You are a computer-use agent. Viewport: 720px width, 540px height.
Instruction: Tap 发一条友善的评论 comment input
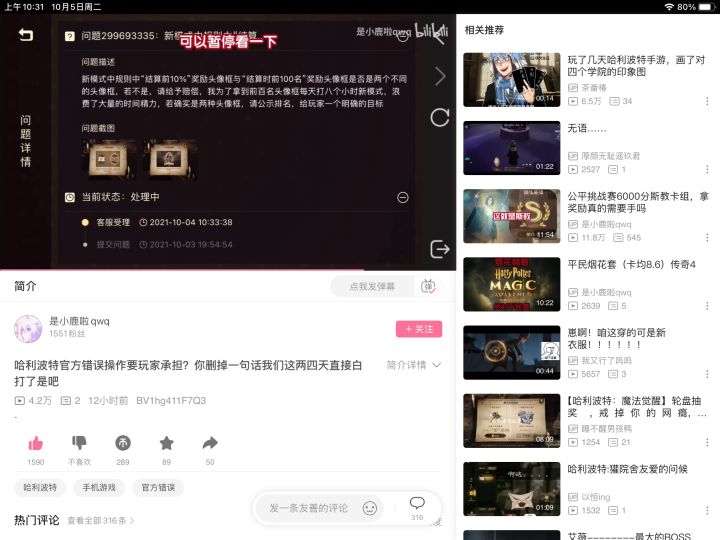(309, 508)
